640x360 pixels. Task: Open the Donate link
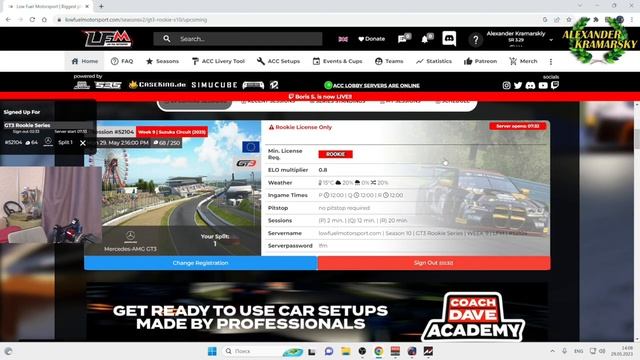371,39
